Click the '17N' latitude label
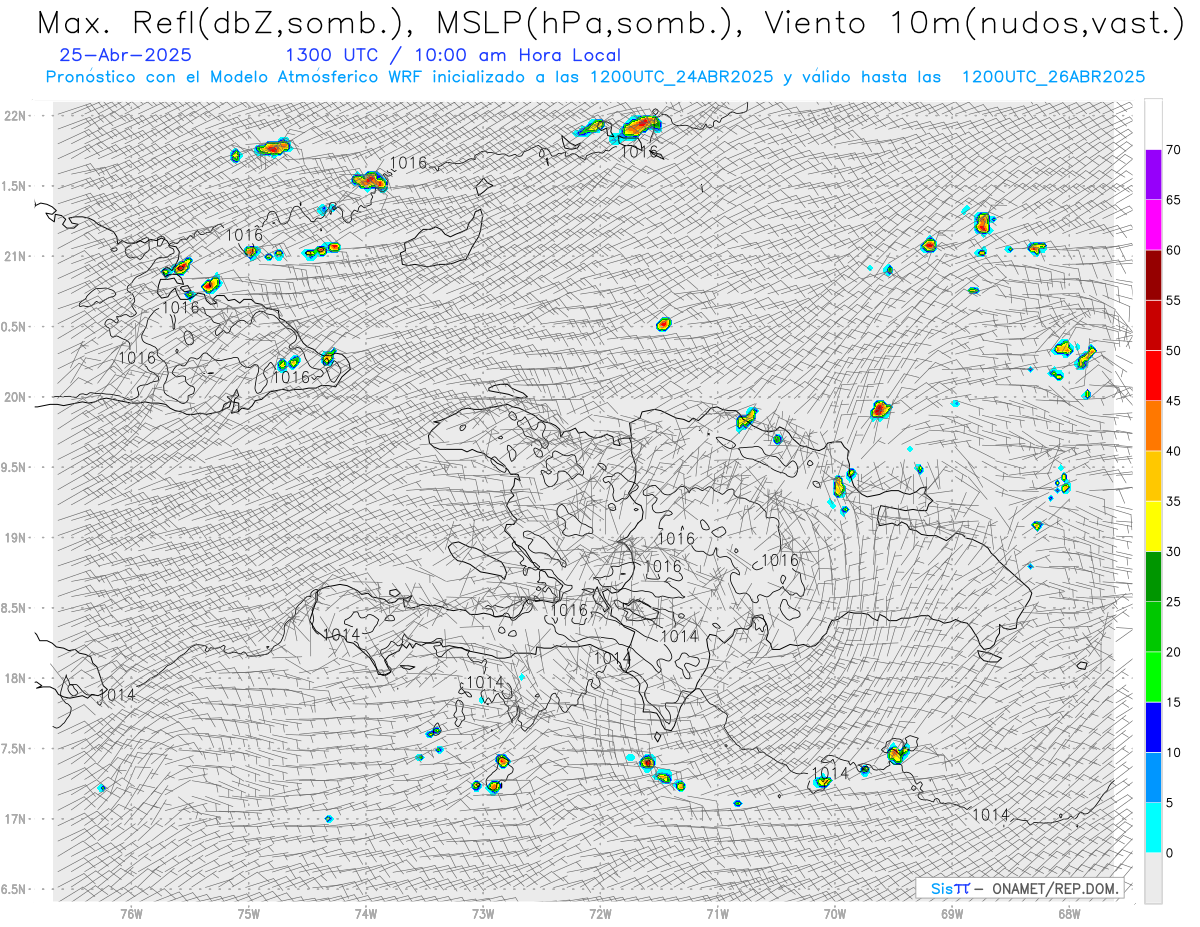Image resolution: width=1200 pixels, height=927 pixels. [x=16, y=819]
